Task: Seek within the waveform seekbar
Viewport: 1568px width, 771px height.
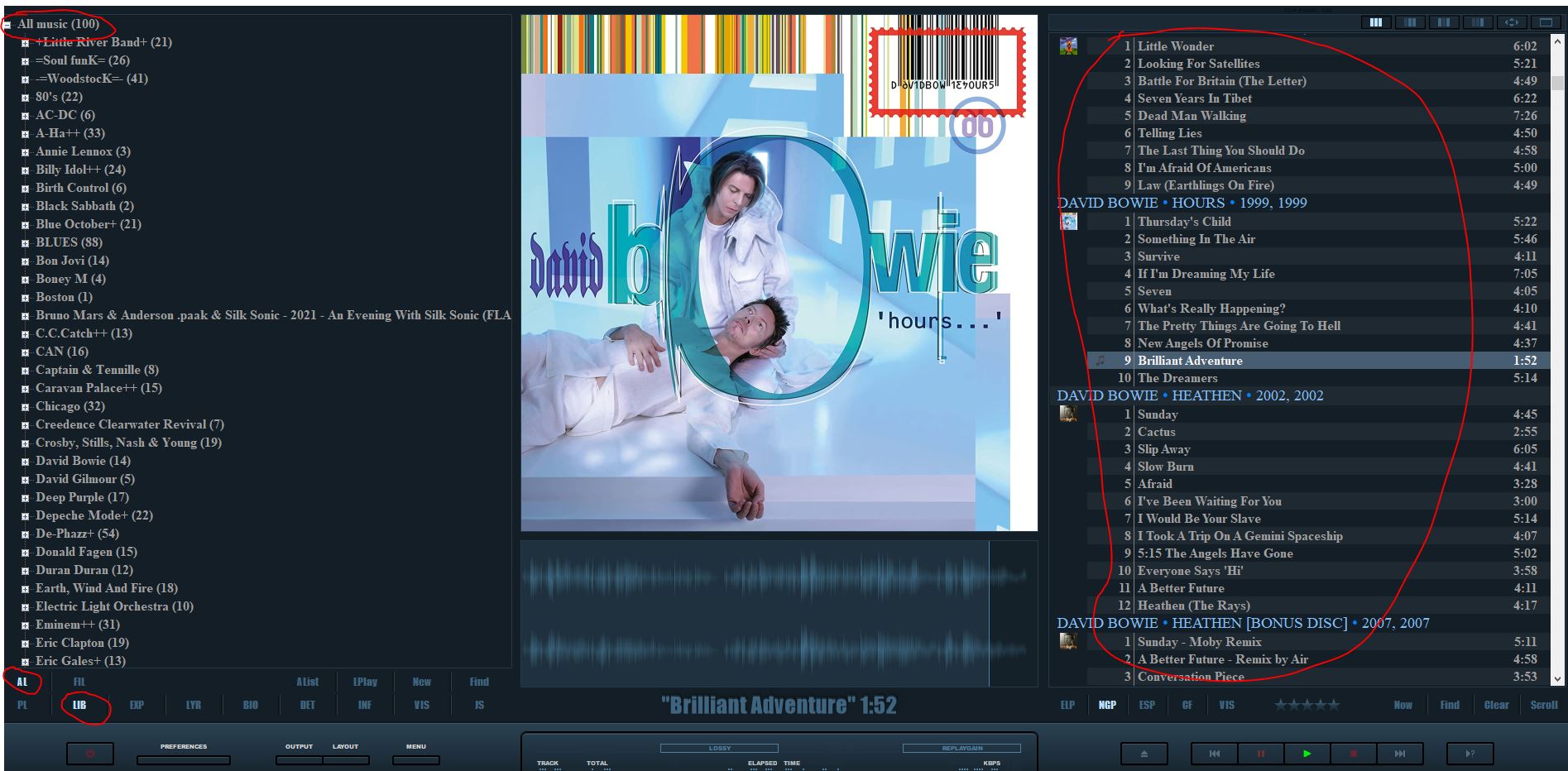Action: 779,614
